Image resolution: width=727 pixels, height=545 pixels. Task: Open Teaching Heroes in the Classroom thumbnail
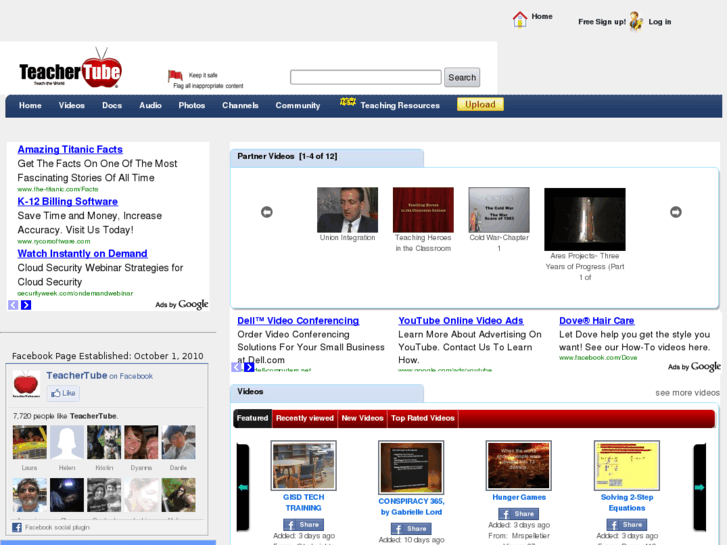coord(423,210)
